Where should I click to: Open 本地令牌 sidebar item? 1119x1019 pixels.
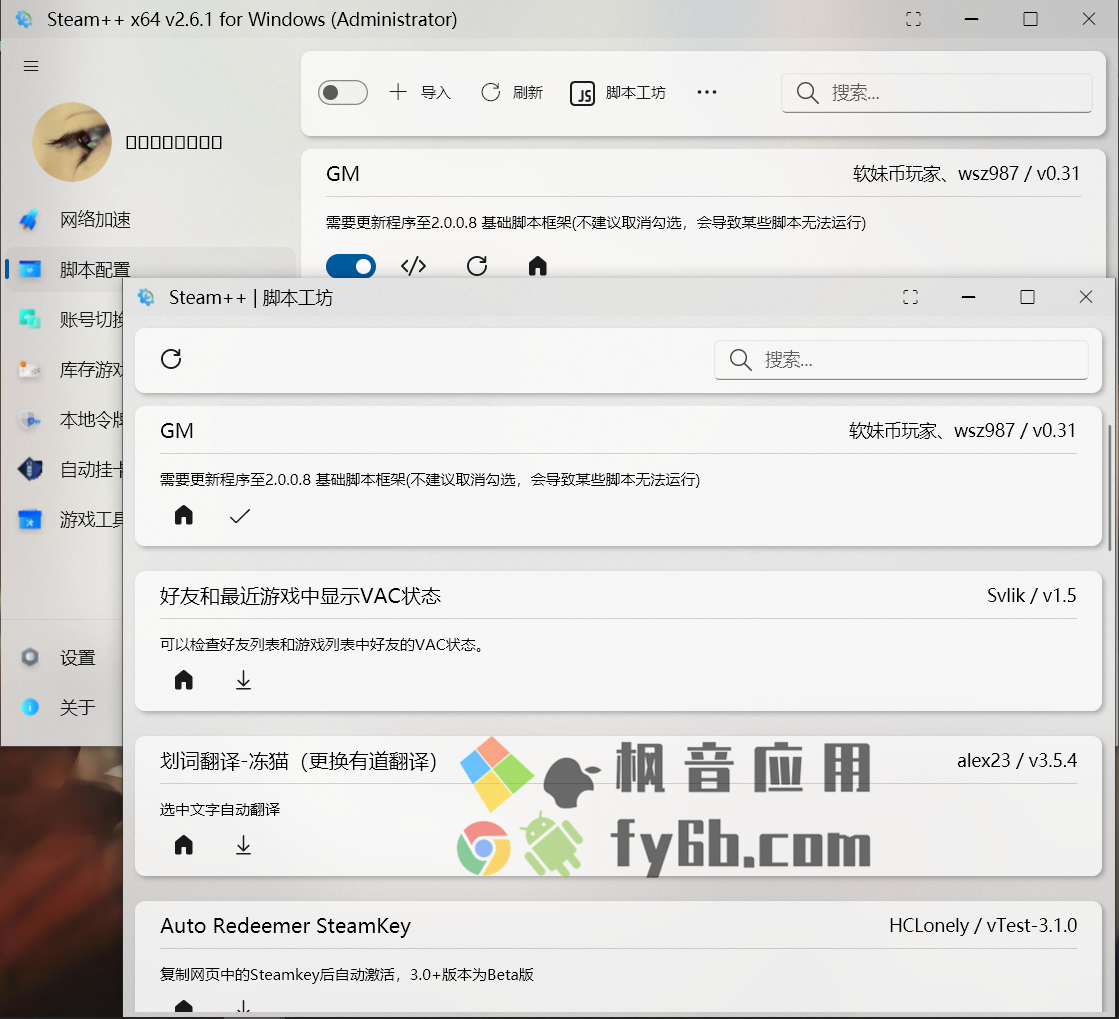[x=66, y=419]
